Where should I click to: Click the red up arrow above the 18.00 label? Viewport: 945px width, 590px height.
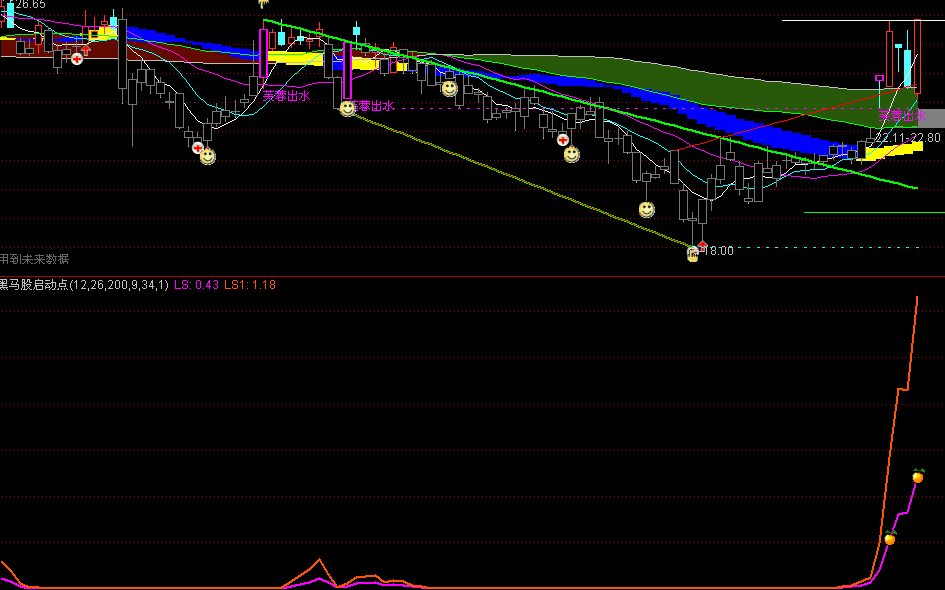pos(702,244)
